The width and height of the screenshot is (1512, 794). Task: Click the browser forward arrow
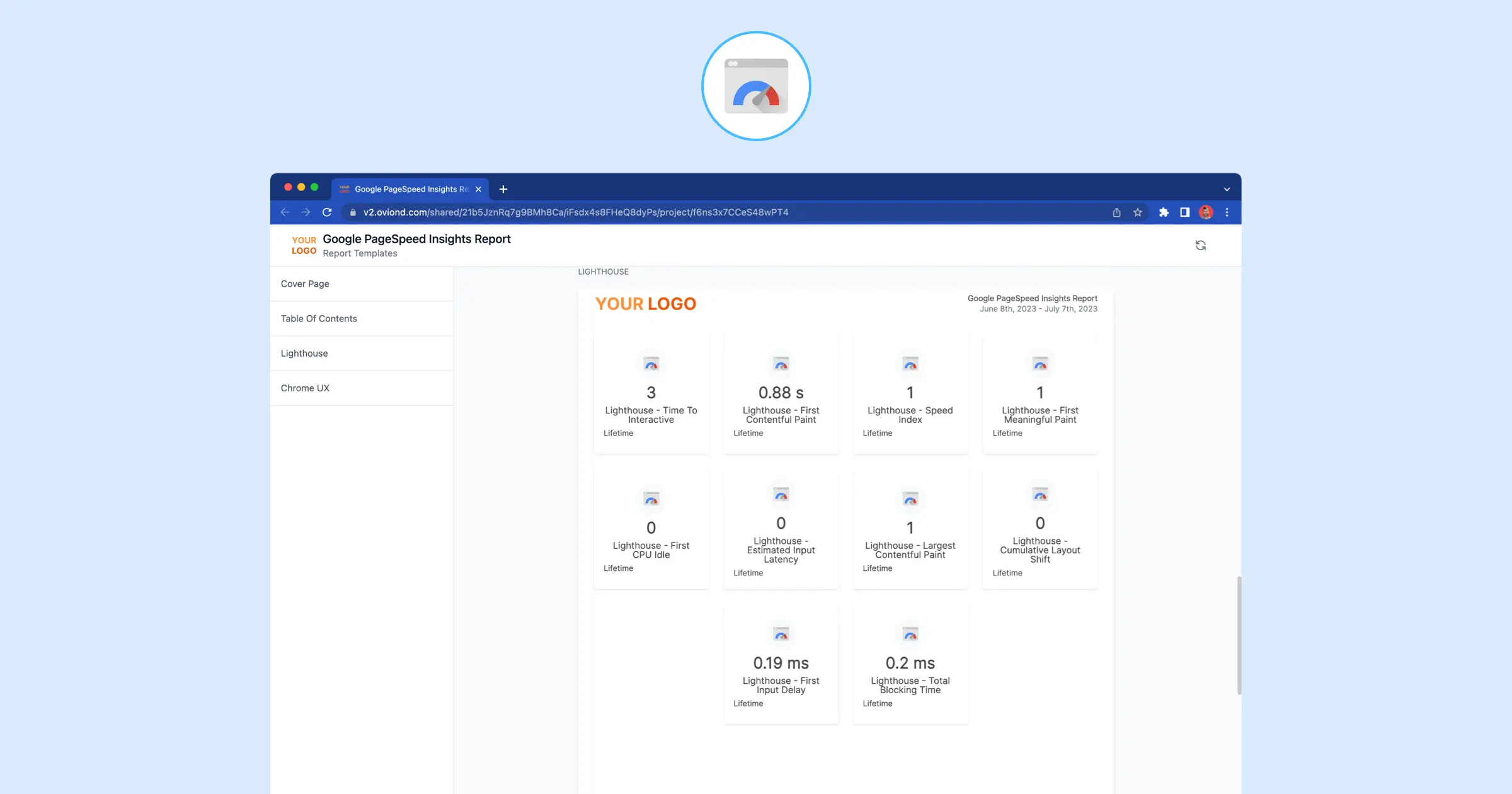(306, 212)
